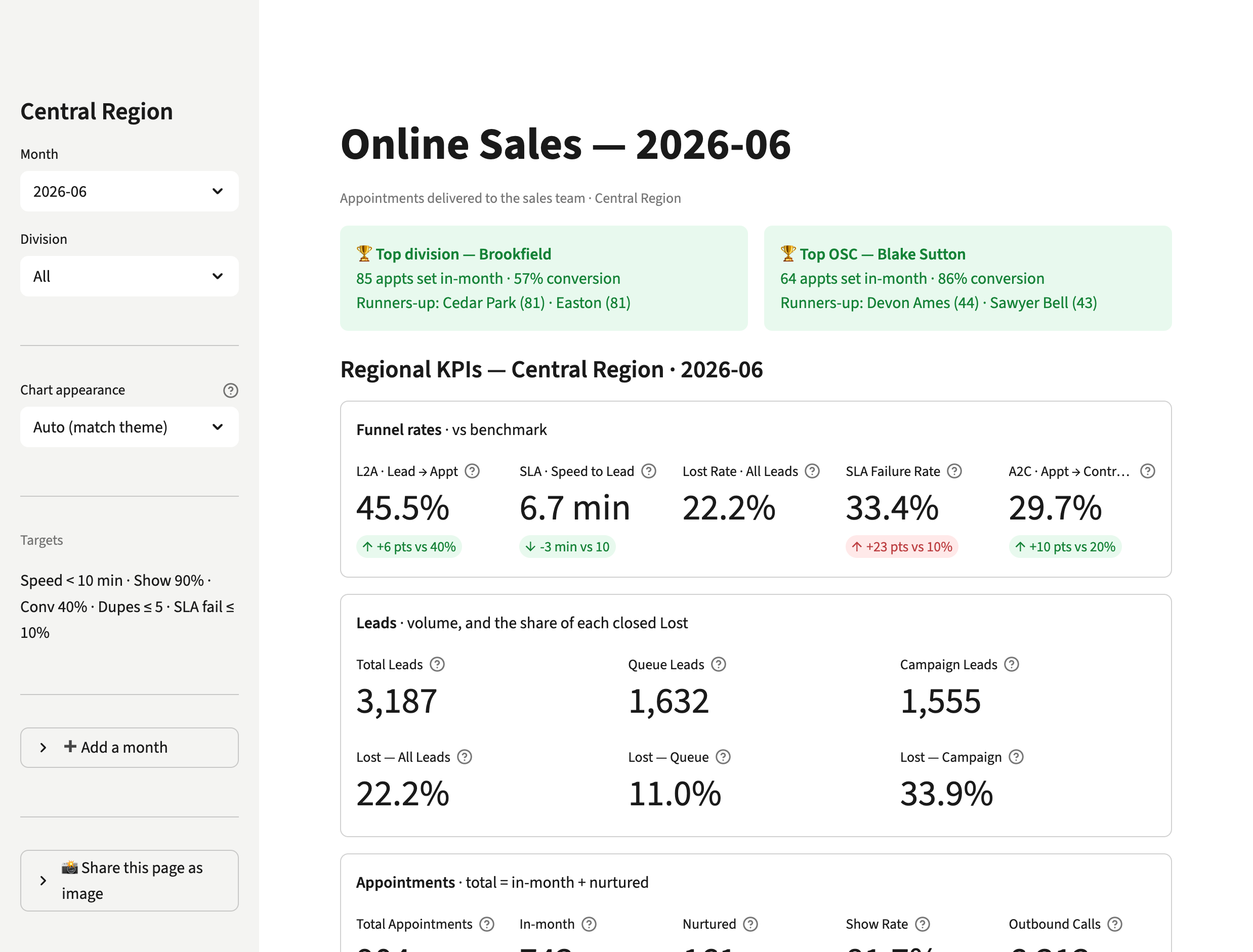
Task: Click help icon beside Lost — Campaign
Action: coord(1016,758)
